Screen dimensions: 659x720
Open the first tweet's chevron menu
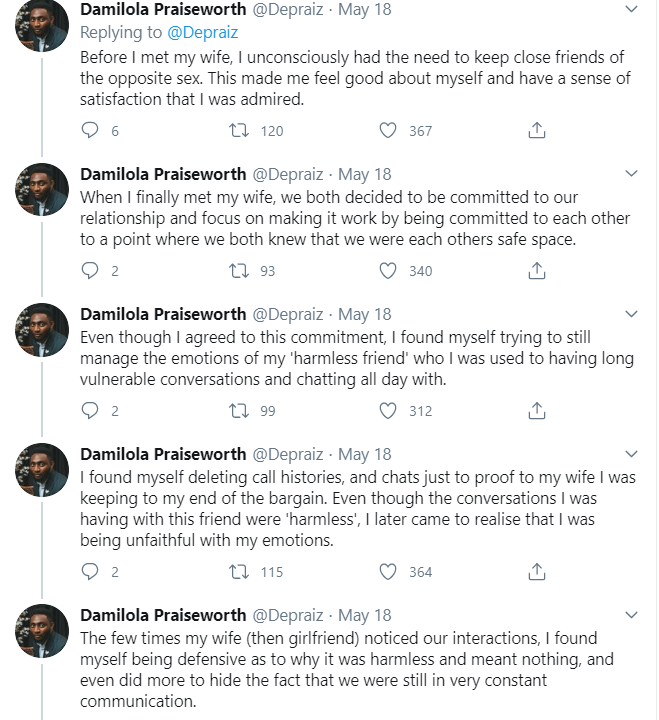point(630,10)
